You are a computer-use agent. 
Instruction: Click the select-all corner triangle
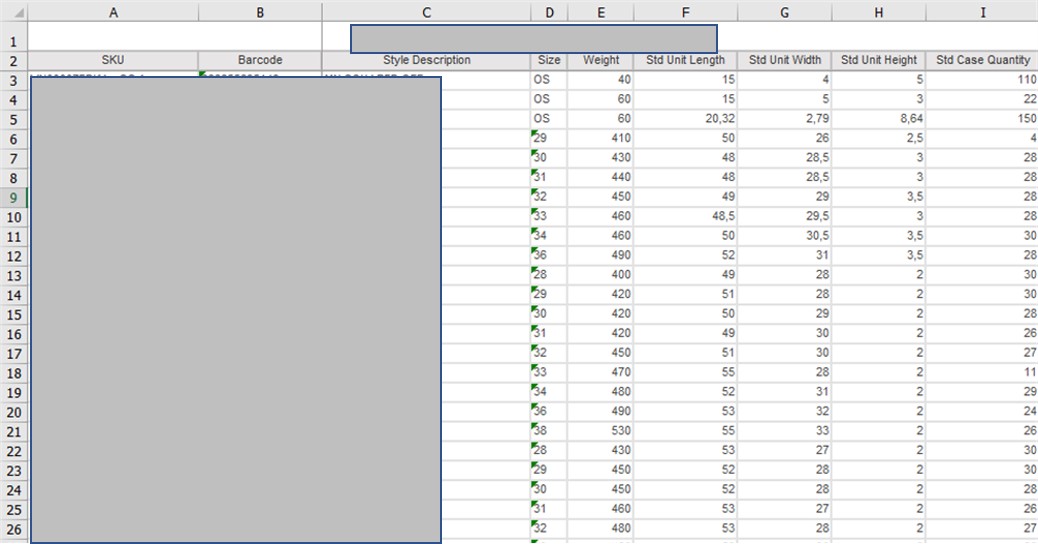click(x=19, y=13)
